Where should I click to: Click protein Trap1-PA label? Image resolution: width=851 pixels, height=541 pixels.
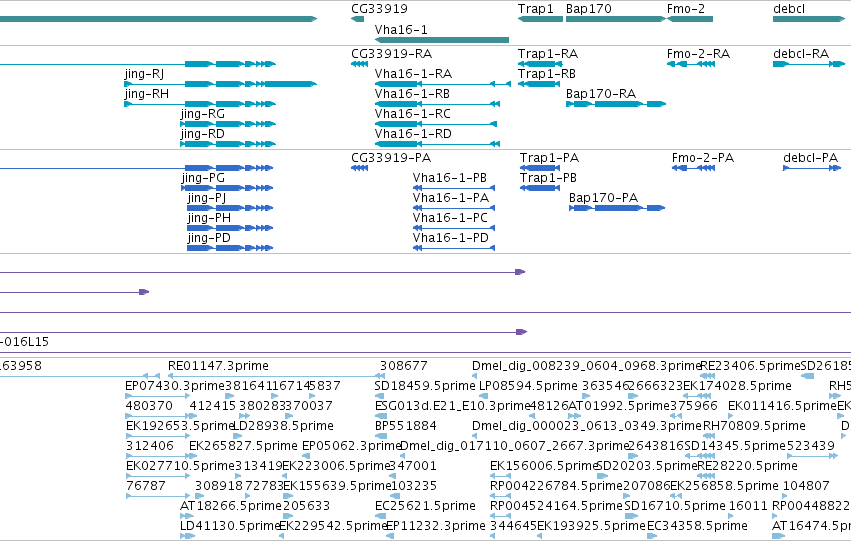click(x=549, y=158)
